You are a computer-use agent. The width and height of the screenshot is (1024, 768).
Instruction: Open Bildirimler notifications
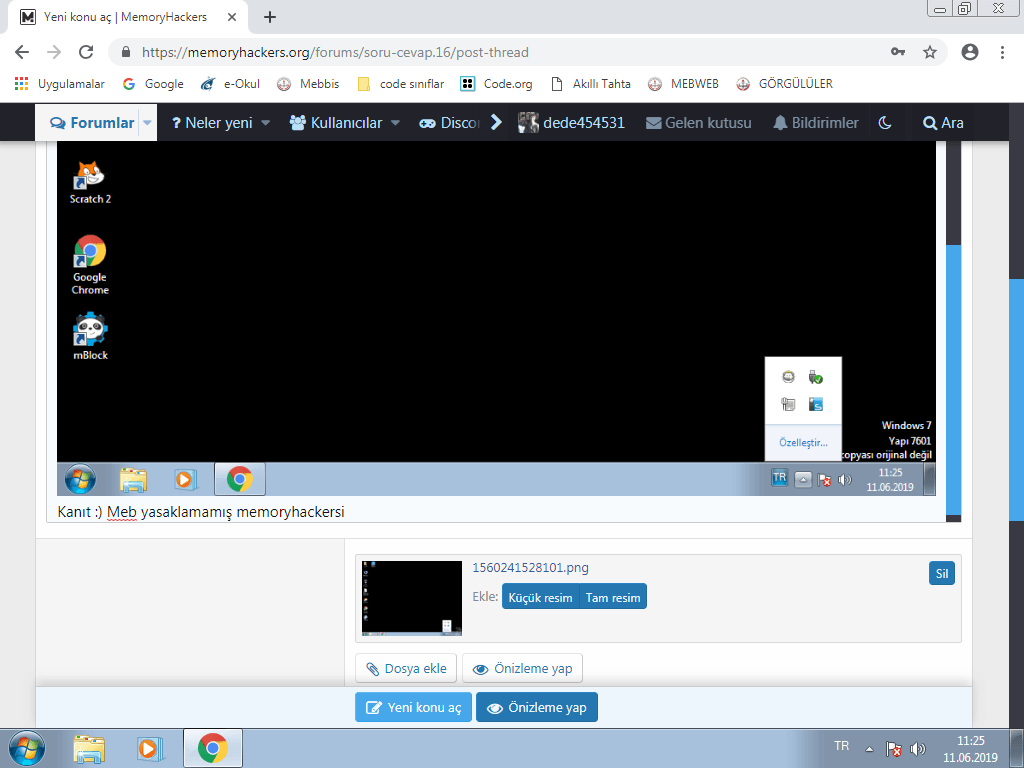[816, 123]
